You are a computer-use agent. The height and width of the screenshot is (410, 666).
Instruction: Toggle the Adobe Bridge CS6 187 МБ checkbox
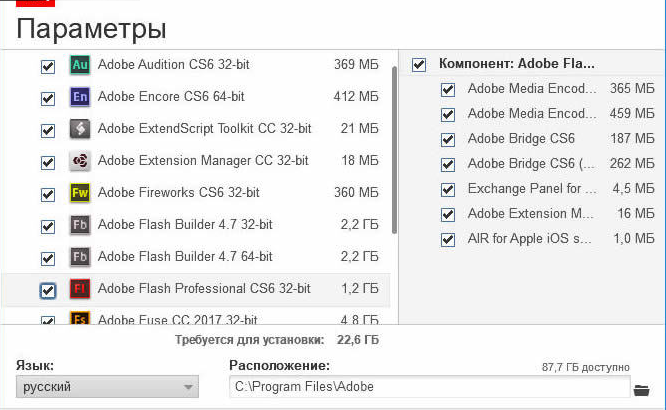click(448, 140)
